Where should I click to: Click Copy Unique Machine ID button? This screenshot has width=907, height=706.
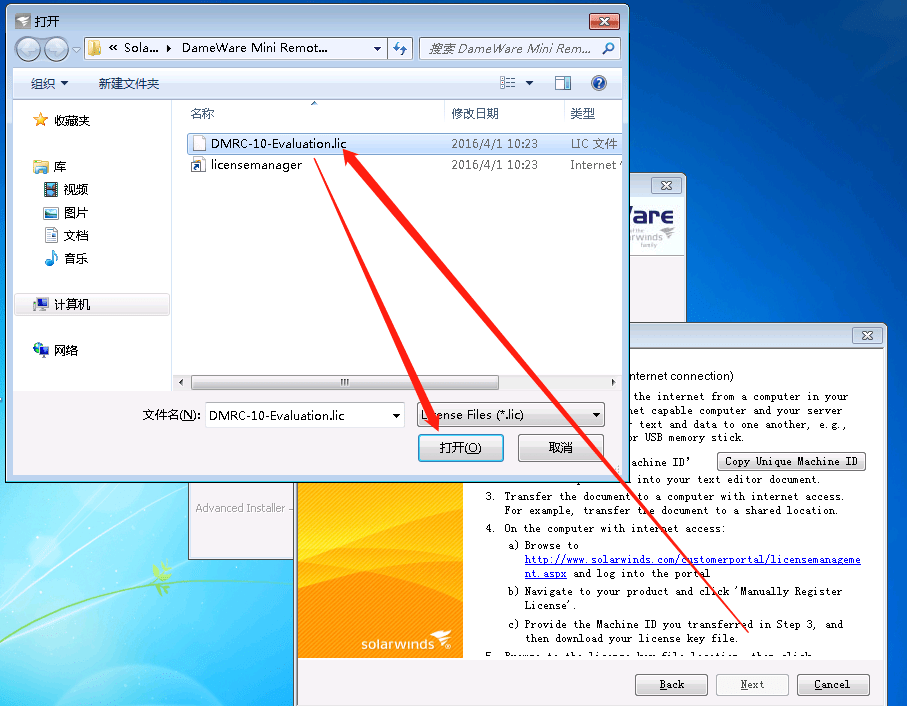coord(791,461)
